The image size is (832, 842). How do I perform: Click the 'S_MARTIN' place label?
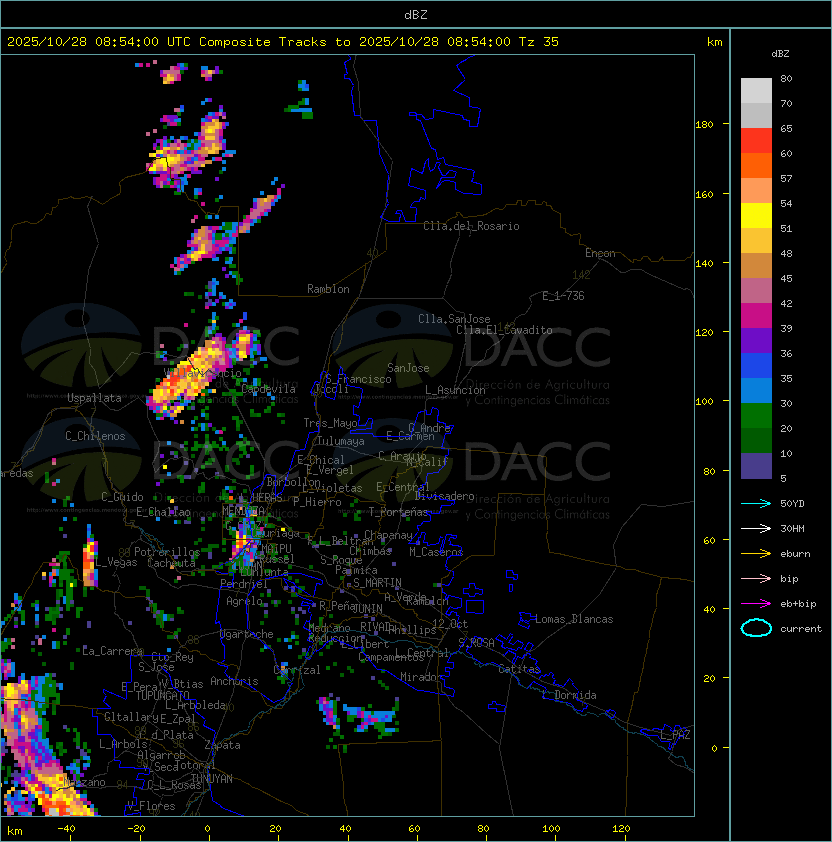click(377, 583)
